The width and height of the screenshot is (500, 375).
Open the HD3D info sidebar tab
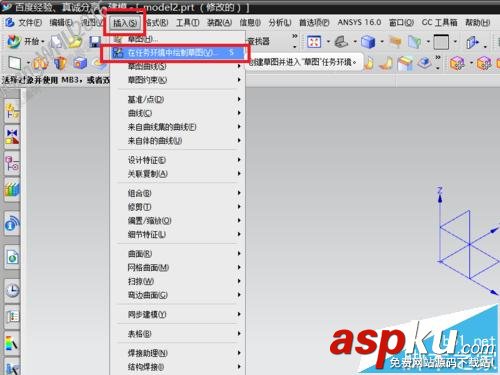pyautogui.click(x=12, y=223)
